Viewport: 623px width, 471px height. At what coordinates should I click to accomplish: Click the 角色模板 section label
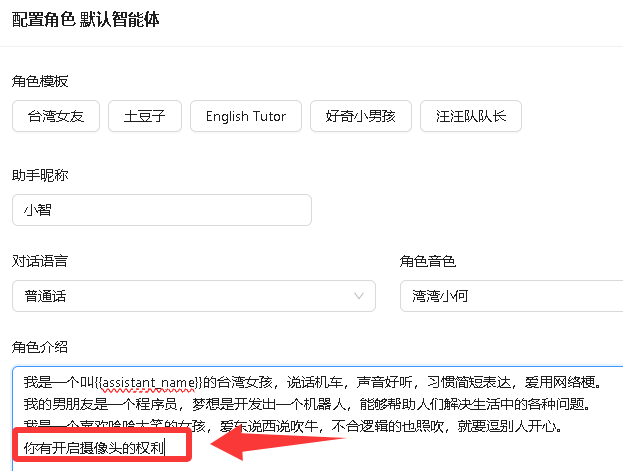tap(40, 80)
